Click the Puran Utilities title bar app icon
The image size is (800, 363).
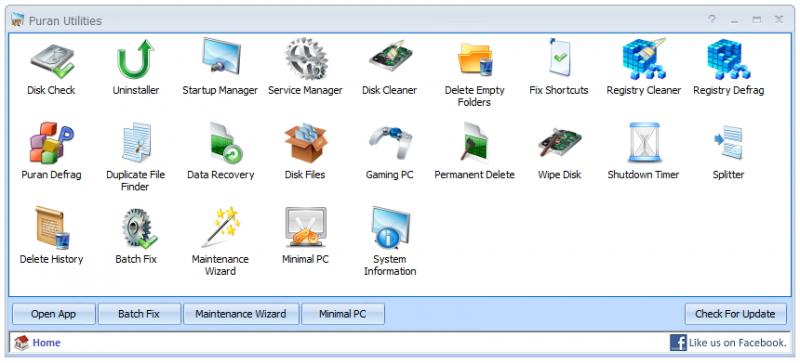click(x=18, y=20)
